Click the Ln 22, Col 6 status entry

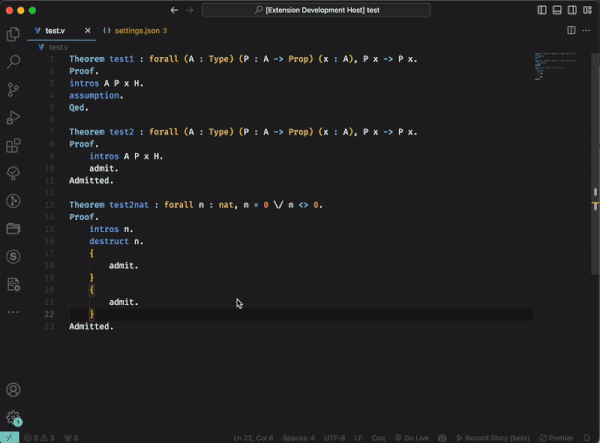coord(253,438)
